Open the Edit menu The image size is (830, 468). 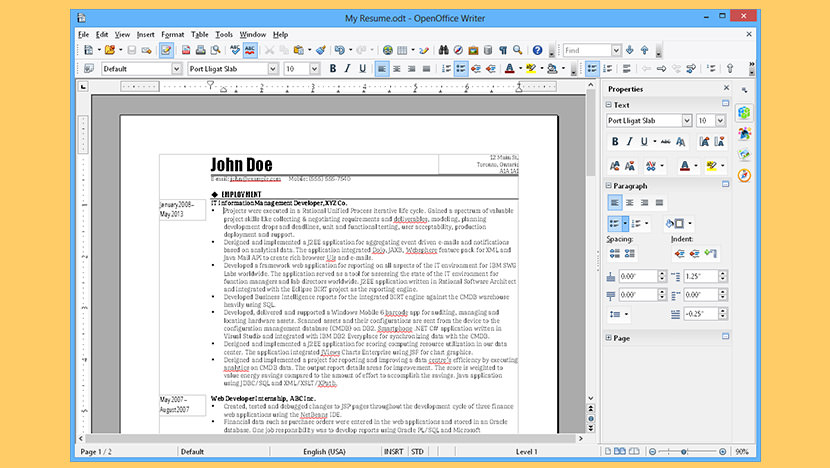coord(102,34)
